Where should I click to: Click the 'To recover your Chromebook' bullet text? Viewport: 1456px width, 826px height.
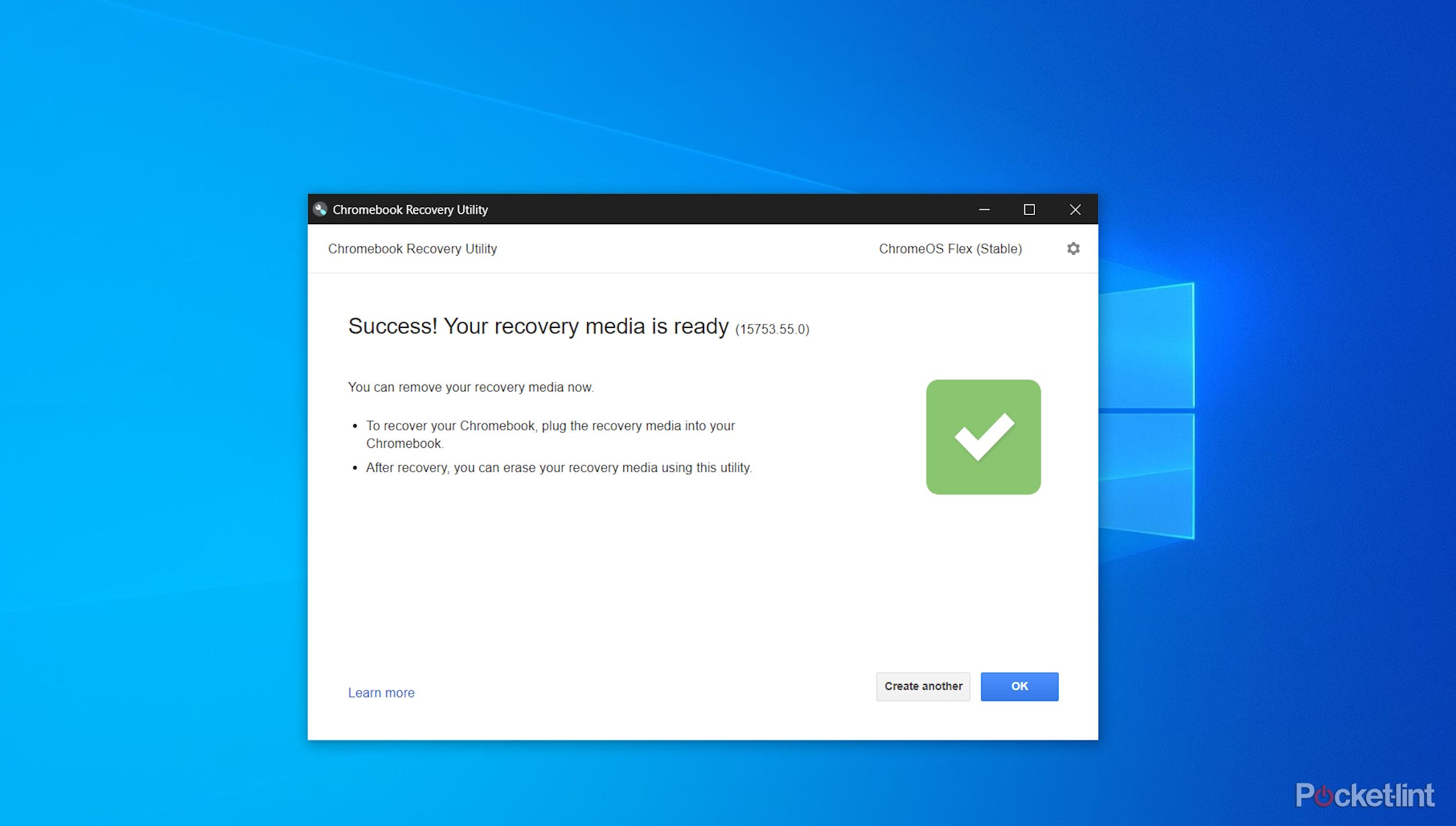tap(550, 435)
